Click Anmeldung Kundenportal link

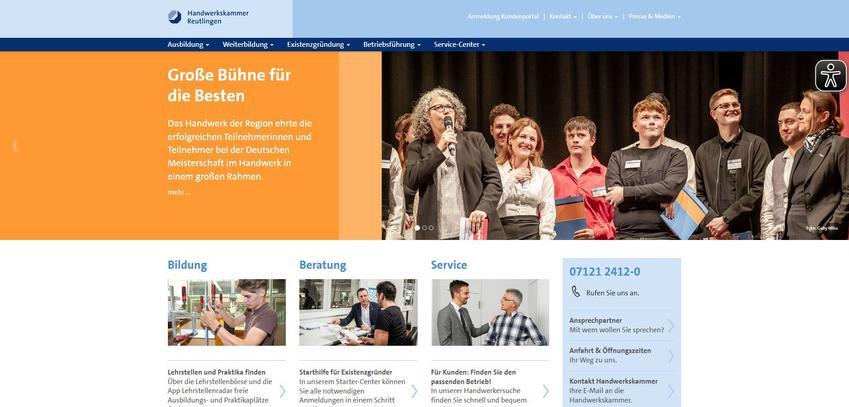(x=503, y=17)
